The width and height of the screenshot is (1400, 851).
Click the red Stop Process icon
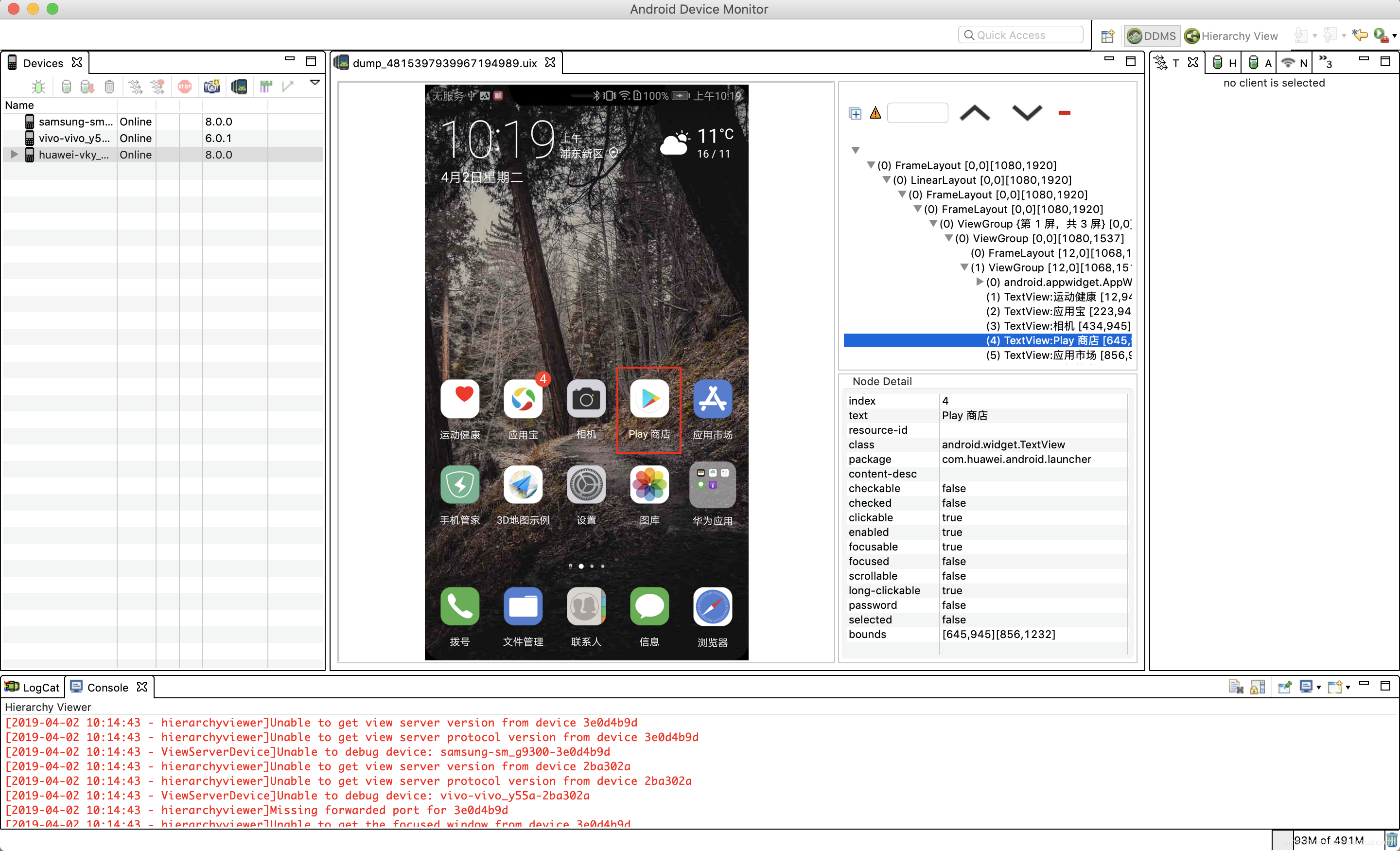pyautogui.click(x=185, y=87)
